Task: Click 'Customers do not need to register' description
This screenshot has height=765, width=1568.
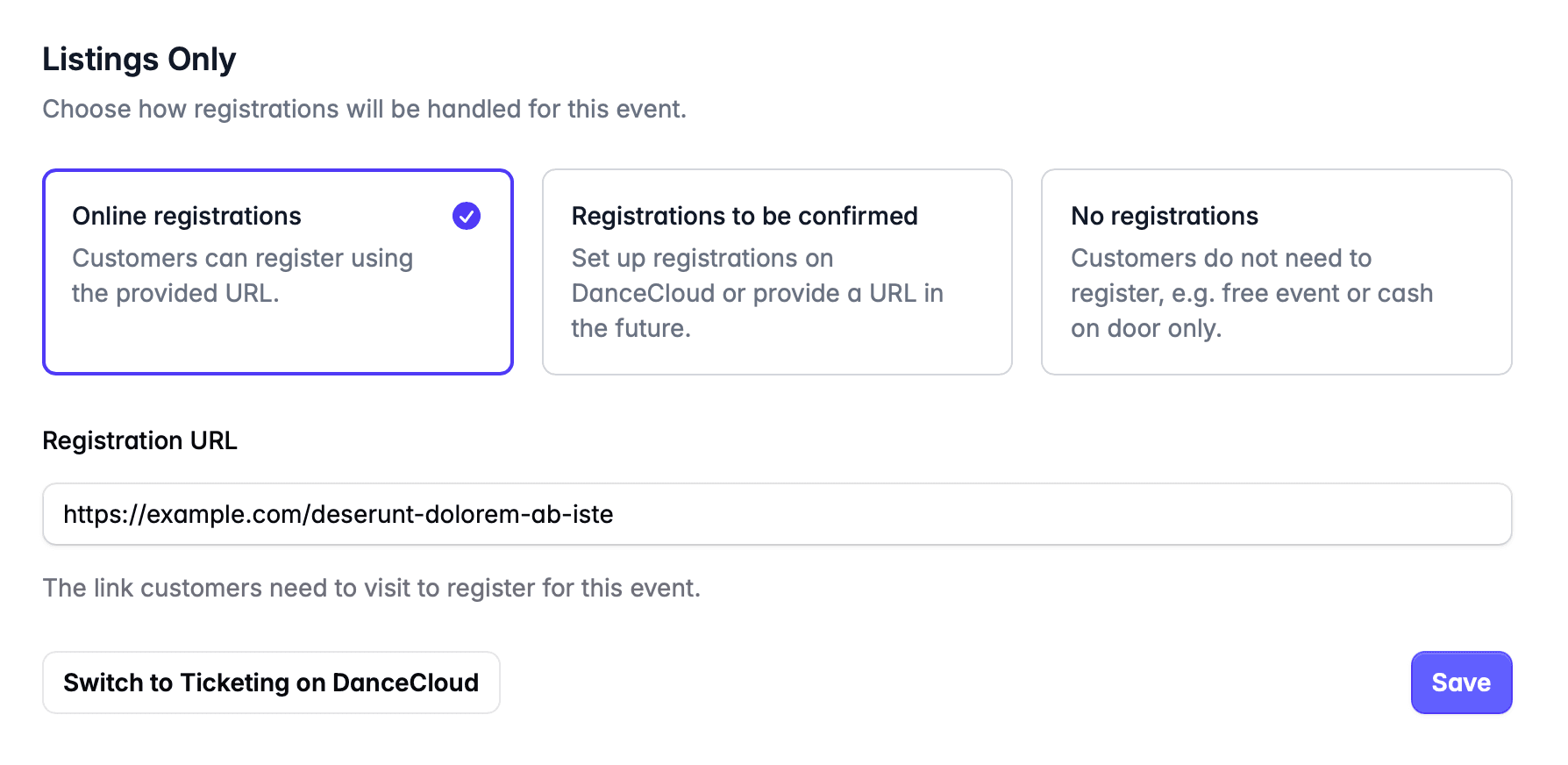Action: pyautogui.click(x=1252, y=293)
